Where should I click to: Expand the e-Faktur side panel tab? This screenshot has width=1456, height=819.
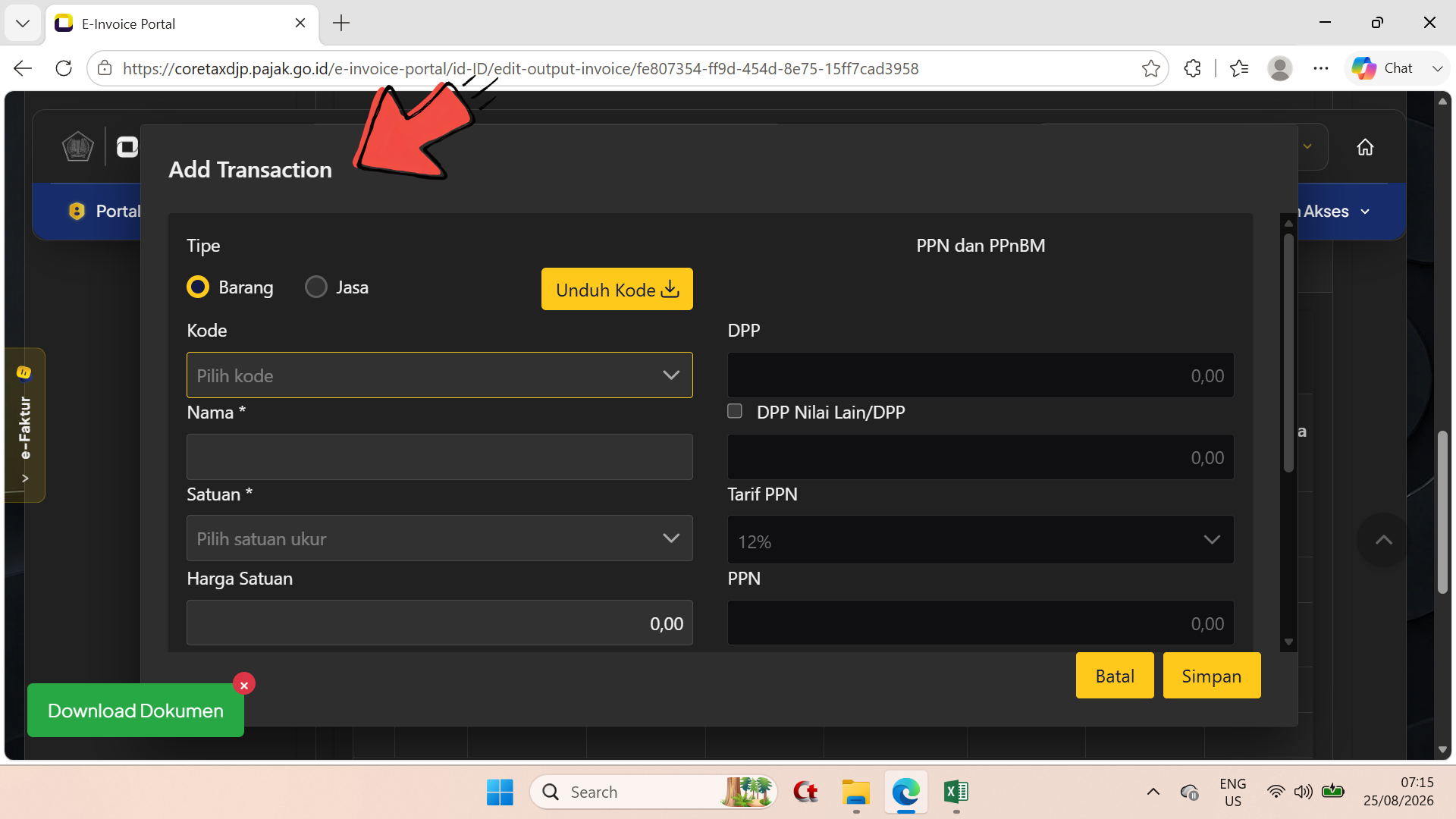coord(25,425)
